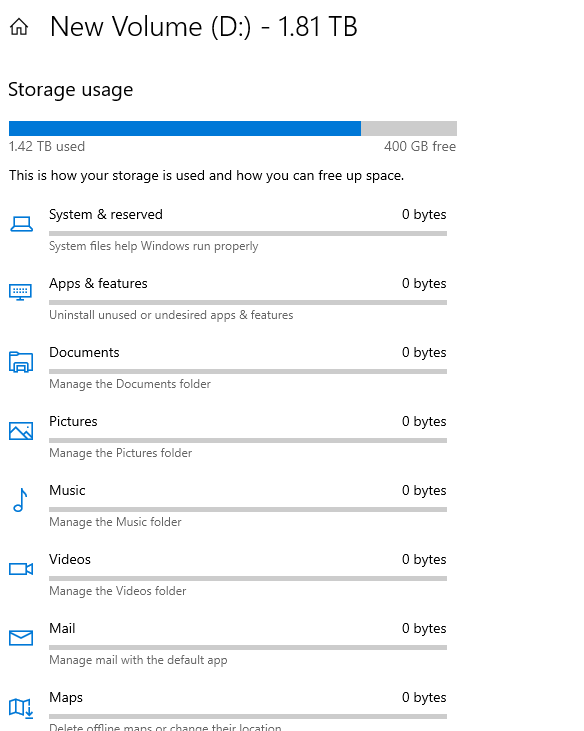Click the Documents usage bar
This screenshot has height=731, width=584.
click(x=248, y=371)
